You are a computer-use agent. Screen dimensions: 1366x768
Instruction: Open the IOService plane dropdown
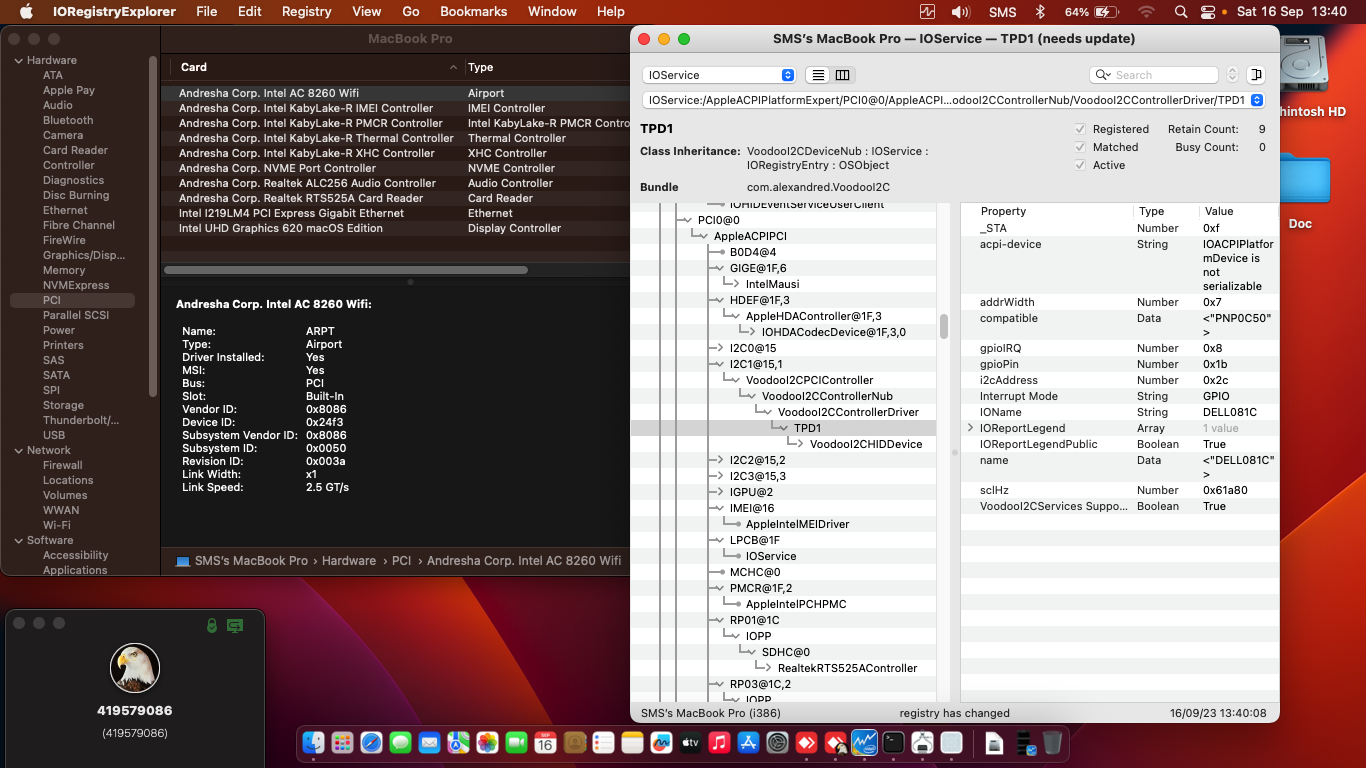[x=719, y=75]
